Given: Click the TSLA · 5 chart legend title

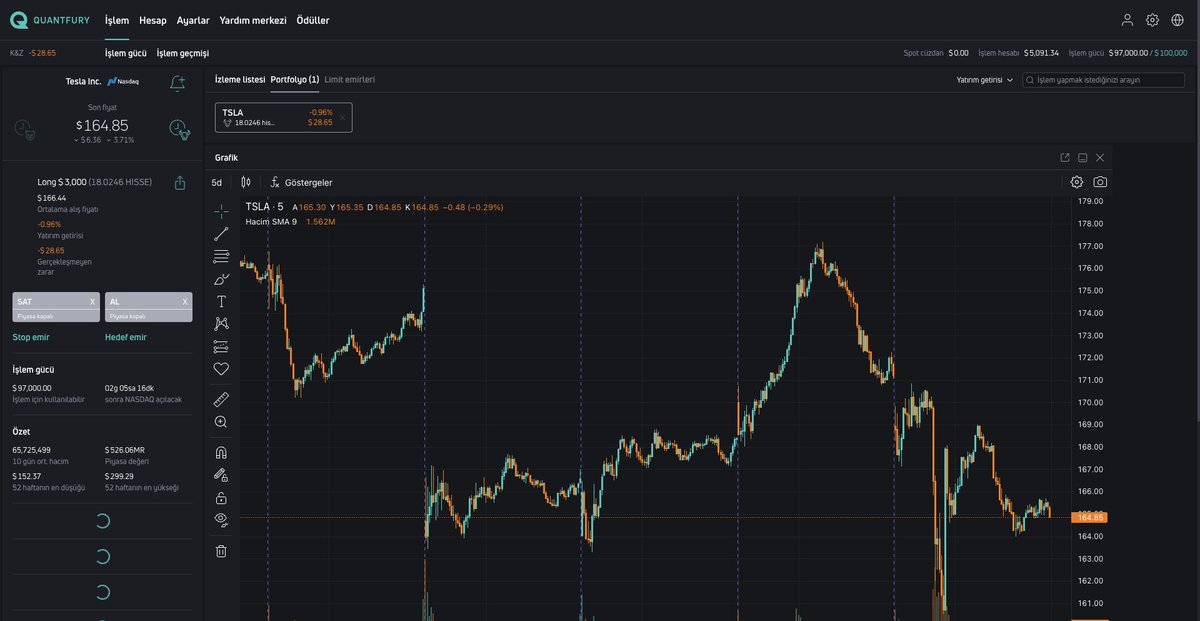Looking at the screenshot, I should [264, 207].
